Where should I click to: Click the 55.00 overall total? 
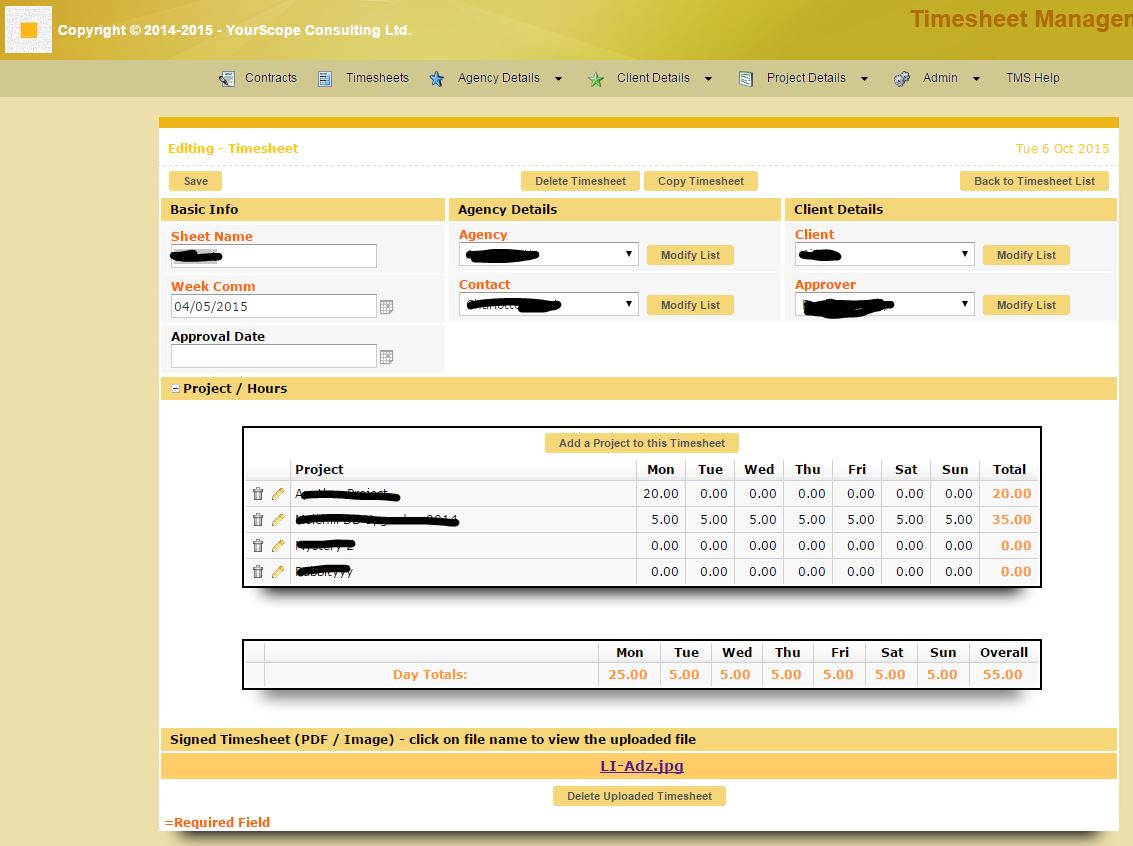tap(1002, 675)
